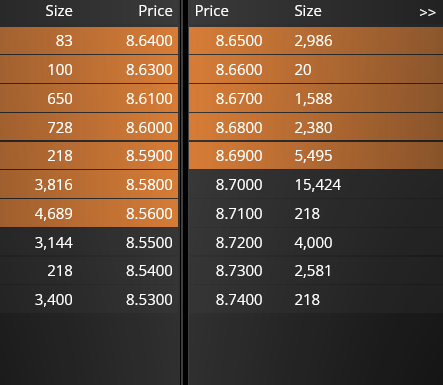The width and height of the screenshot is (443, 385).
Task: Pick ask price 8.7200 row
Action: (x=316, y=242)
